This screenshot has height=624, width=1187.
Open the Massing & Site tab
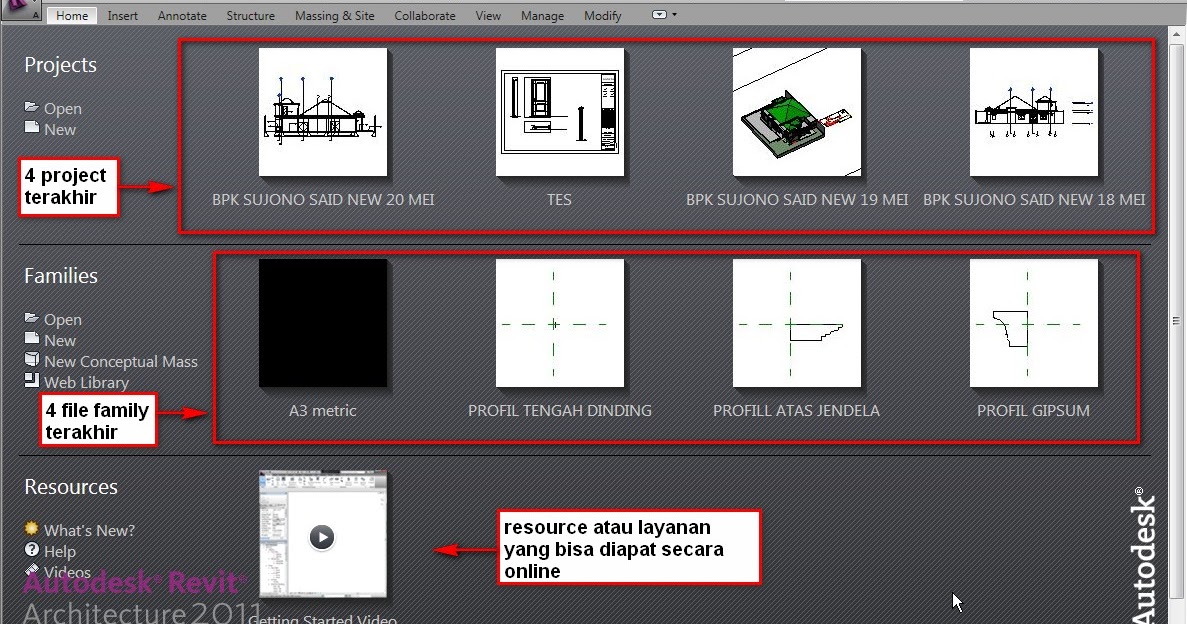click(x=335, y=15)
